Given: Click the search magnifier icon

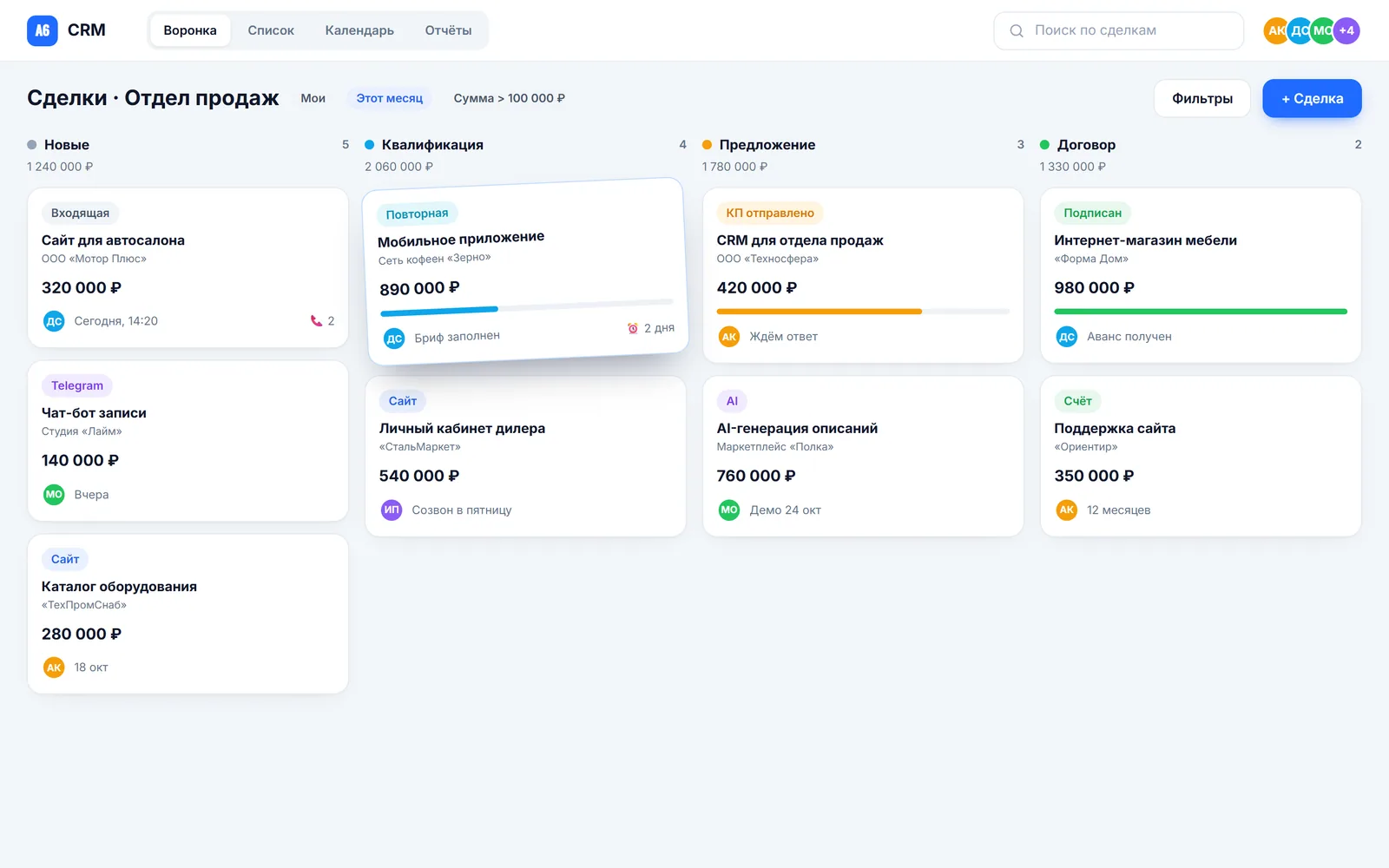Looking at the screenshot, I should (1017, 30).
